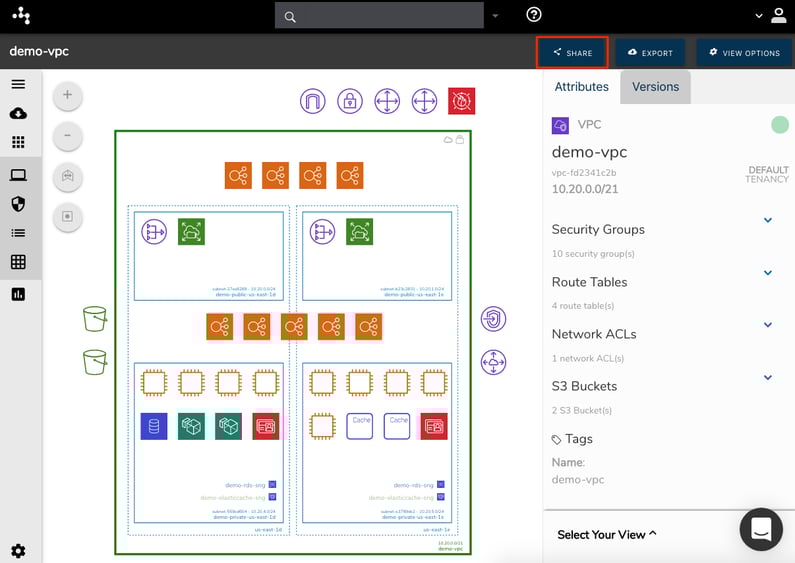This screenshot has height=563, width=795.
Task: Click the help question mark icon
Action: (x=534, y=15)
